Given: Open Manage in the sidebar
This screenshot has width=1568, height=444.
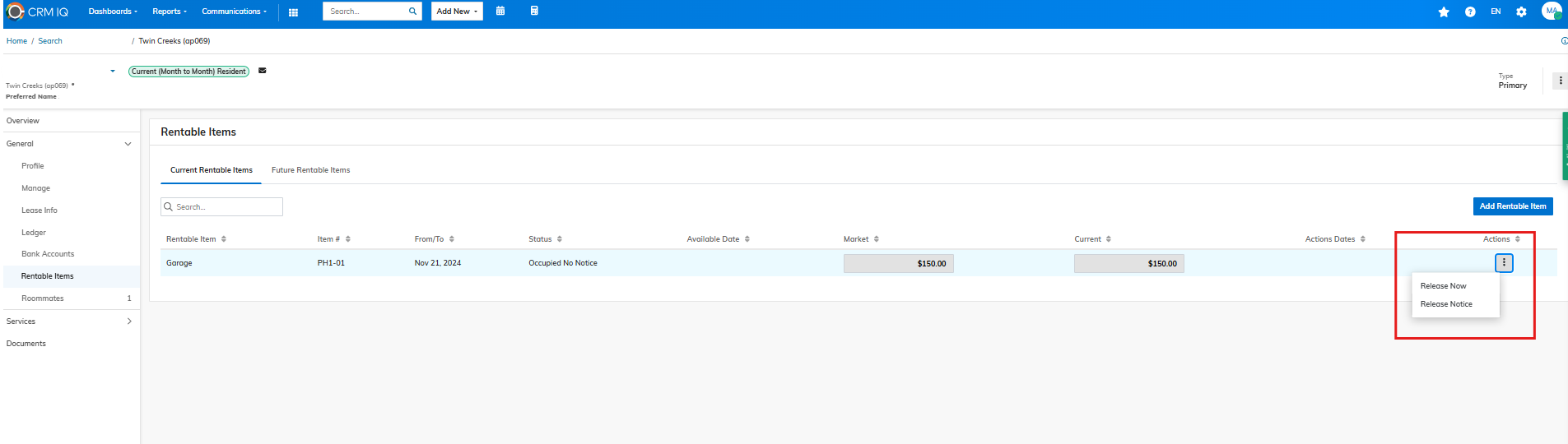Looking at the screenshot, I should (x=35, y=188).
